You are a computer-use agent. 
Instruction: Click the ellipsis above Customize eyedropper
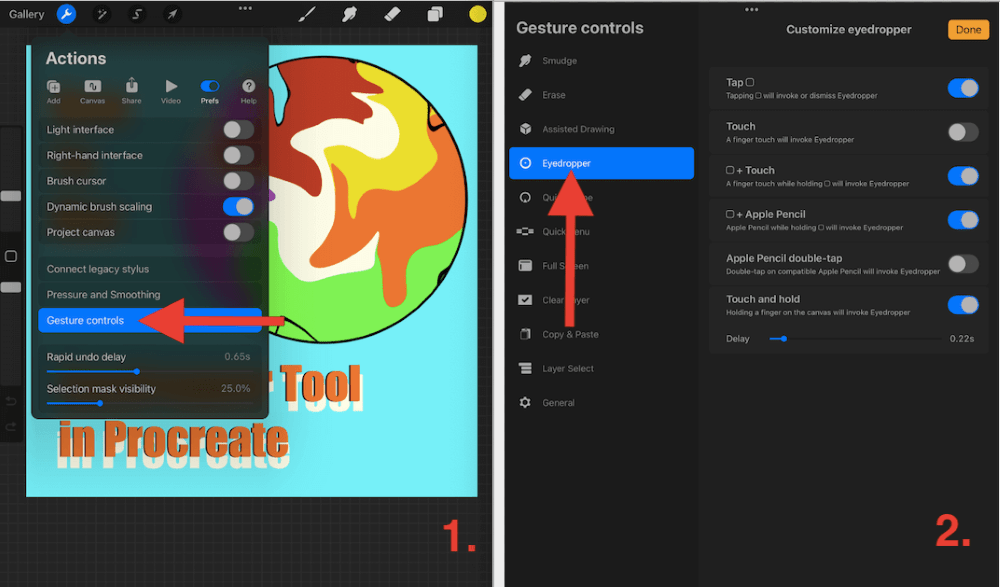pos(753,9)
